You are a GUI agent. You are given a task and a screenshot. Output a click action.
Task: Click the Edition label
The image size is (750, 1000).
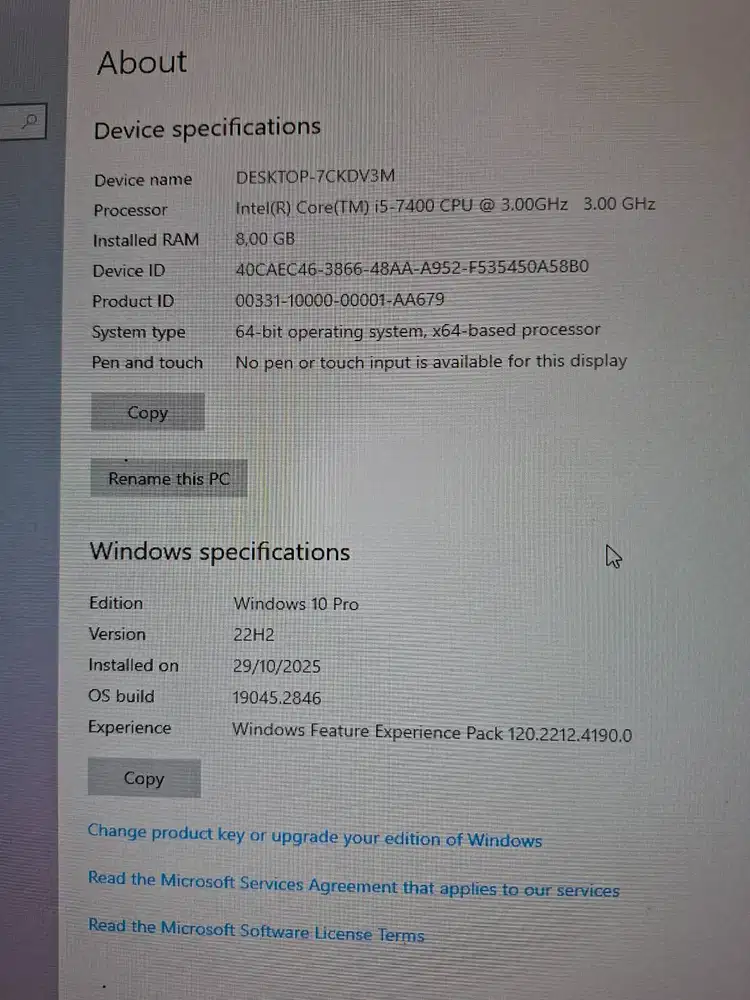115,603
